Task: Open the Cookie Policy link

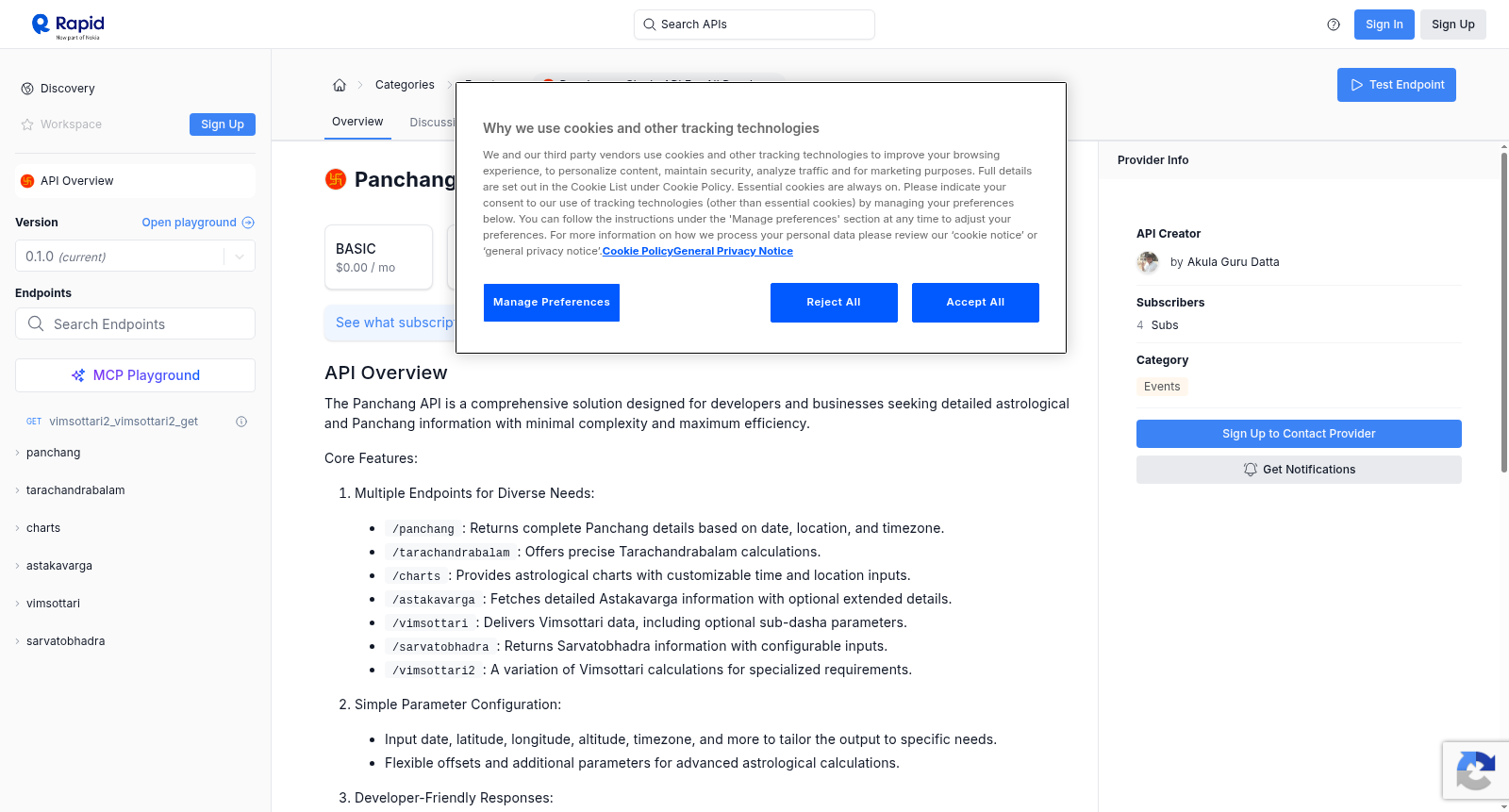Action: [x=638, y=251]
